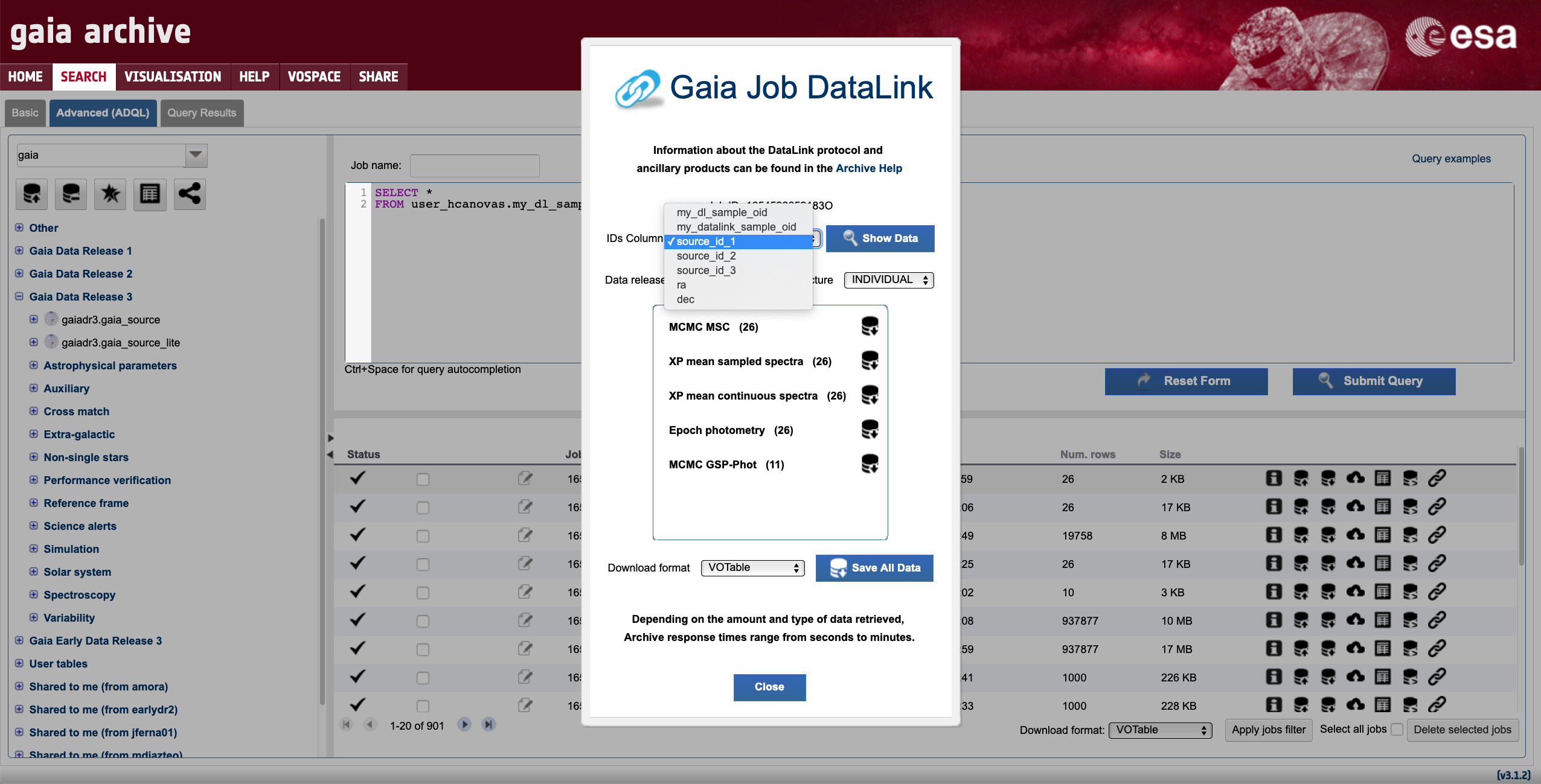1541x784 pixels.
Task: Go to first page of jobs
Action: [346, 724]
